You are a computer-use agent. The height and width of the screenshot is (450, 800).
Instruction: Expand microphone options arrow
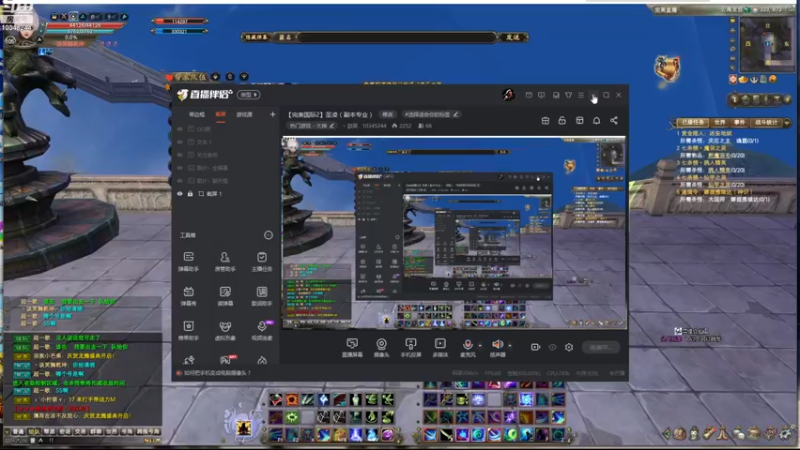pyautogui.click(x=480, y=345)
